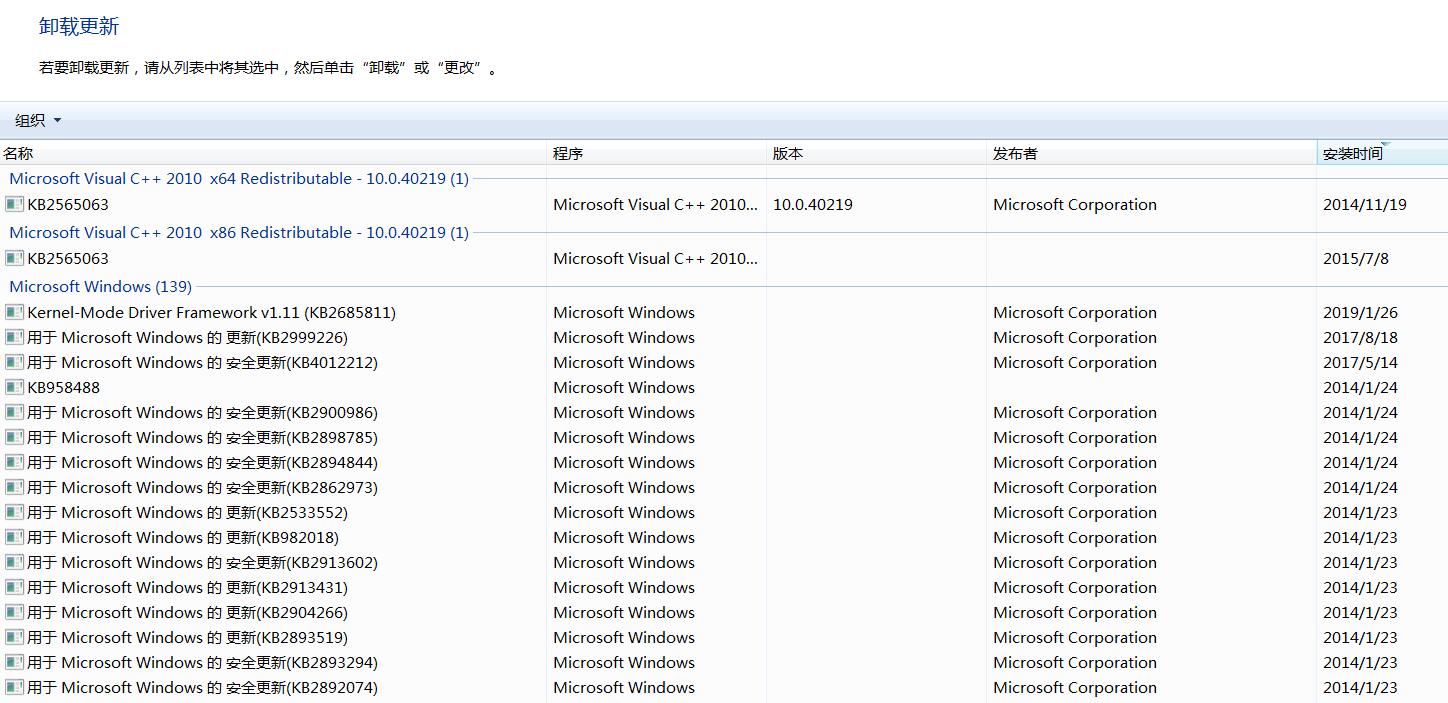Click the update icon for KB2900986
1448x703 pixels.
(x=14, y=412)
